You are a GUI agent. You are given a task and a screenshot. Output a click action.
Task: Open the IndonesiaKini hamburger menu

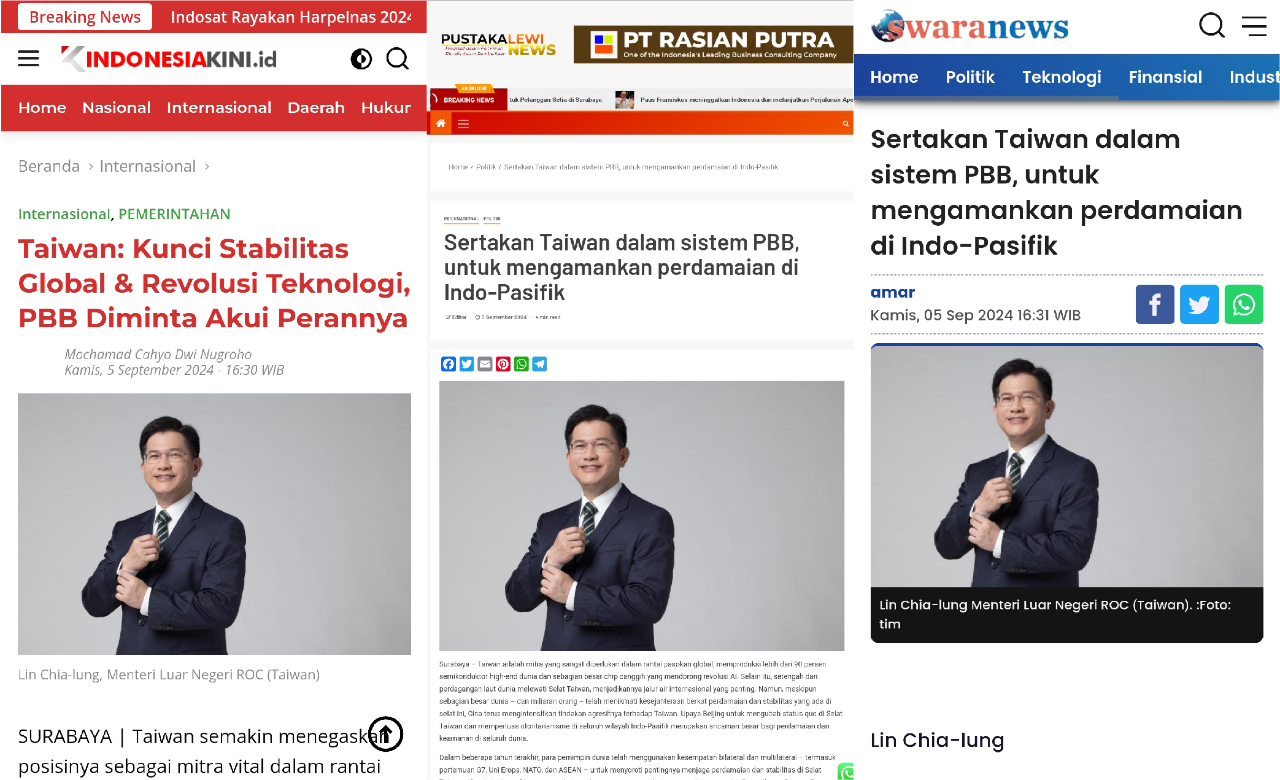[29, 58]
